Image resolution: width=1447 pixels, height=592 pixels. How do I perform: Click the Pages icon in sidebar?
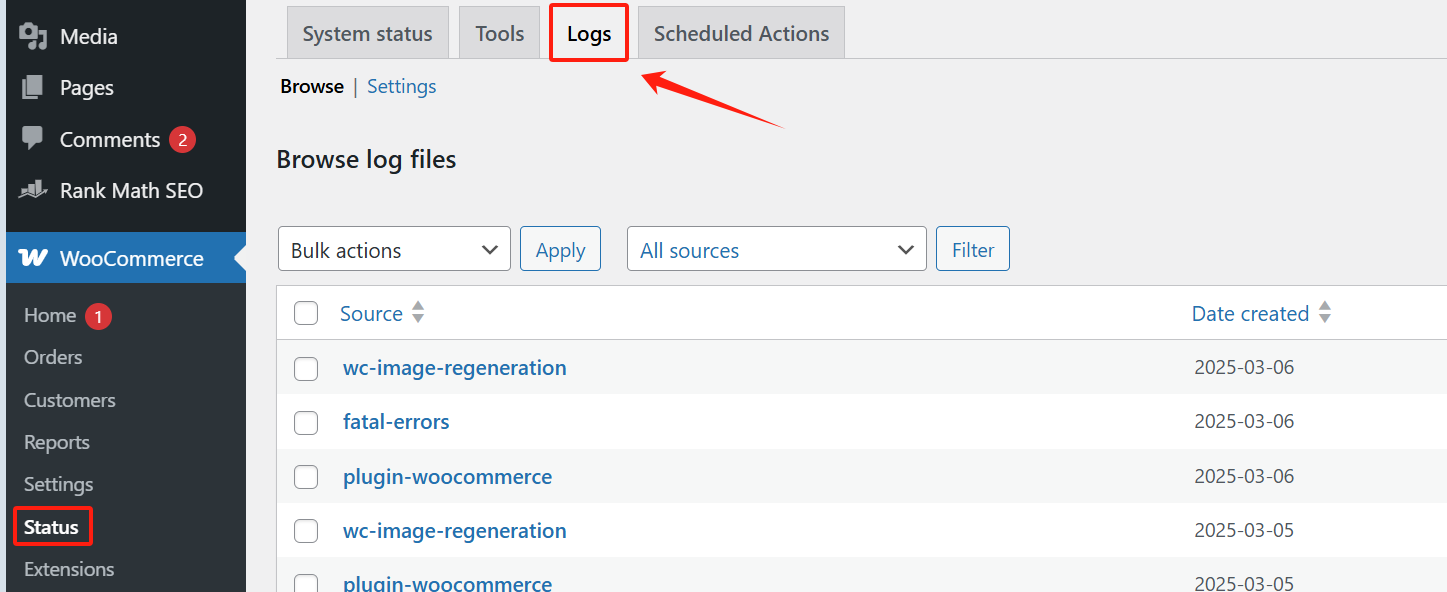(33, 88)
